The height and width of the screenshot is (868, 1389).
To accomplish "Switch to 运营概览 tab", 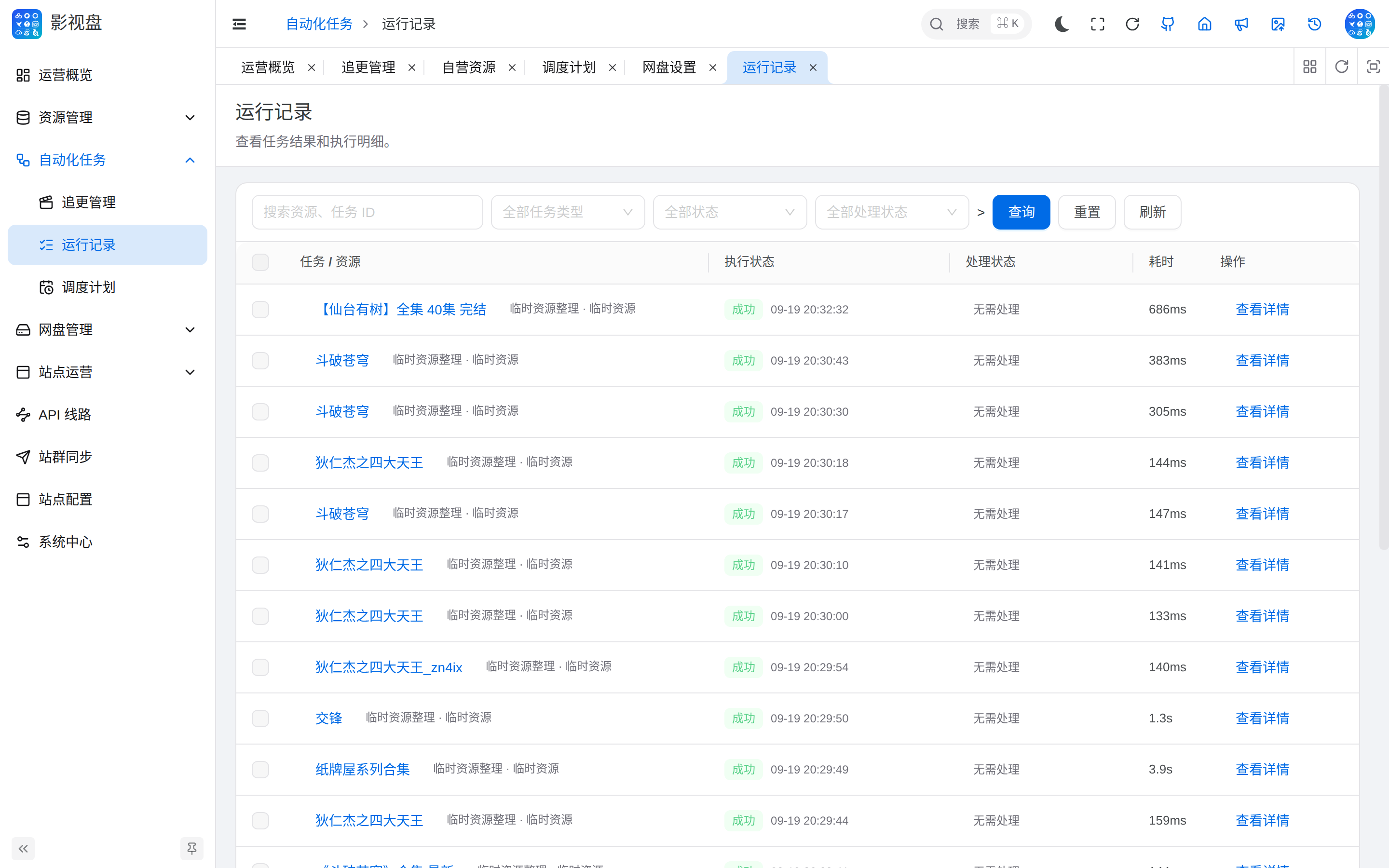I will point(268,68).
